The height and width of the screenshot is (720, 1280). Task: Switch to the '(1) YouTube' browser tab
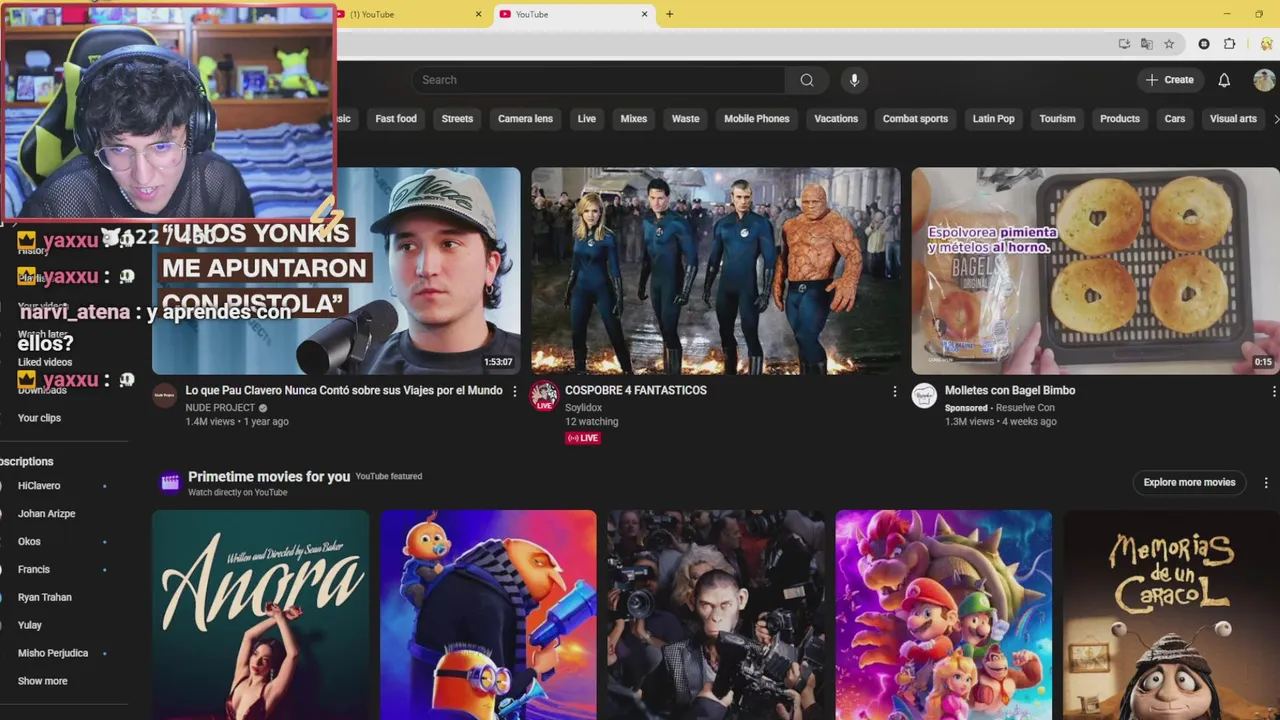pyautogui.click(x=410, y=14)
